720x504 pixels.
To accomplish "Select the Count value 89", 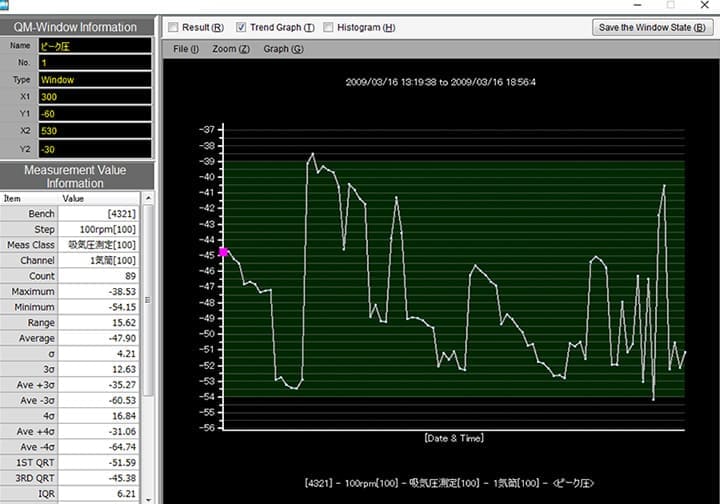I will click(x=99, y=276).
